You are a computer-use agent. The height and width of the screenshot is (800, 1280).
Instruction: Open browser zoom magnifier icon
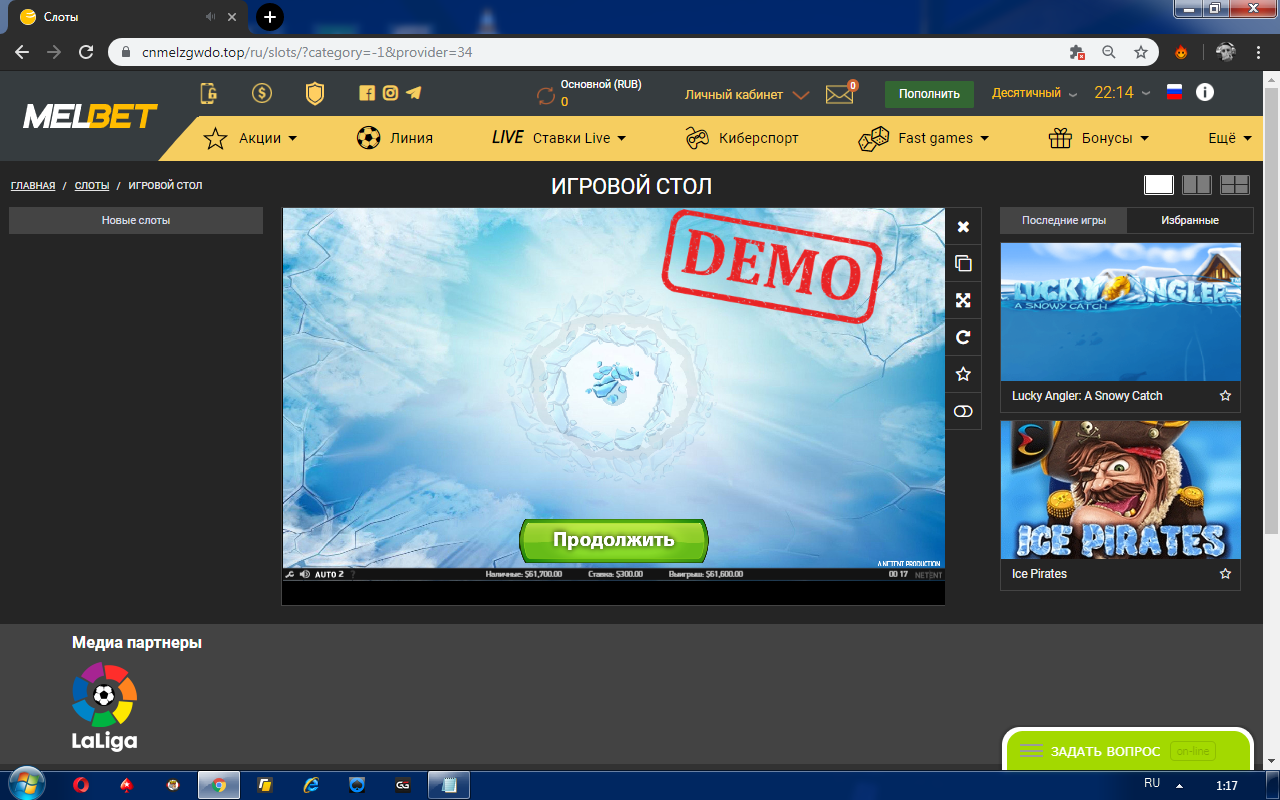(x=1108, y=52)
